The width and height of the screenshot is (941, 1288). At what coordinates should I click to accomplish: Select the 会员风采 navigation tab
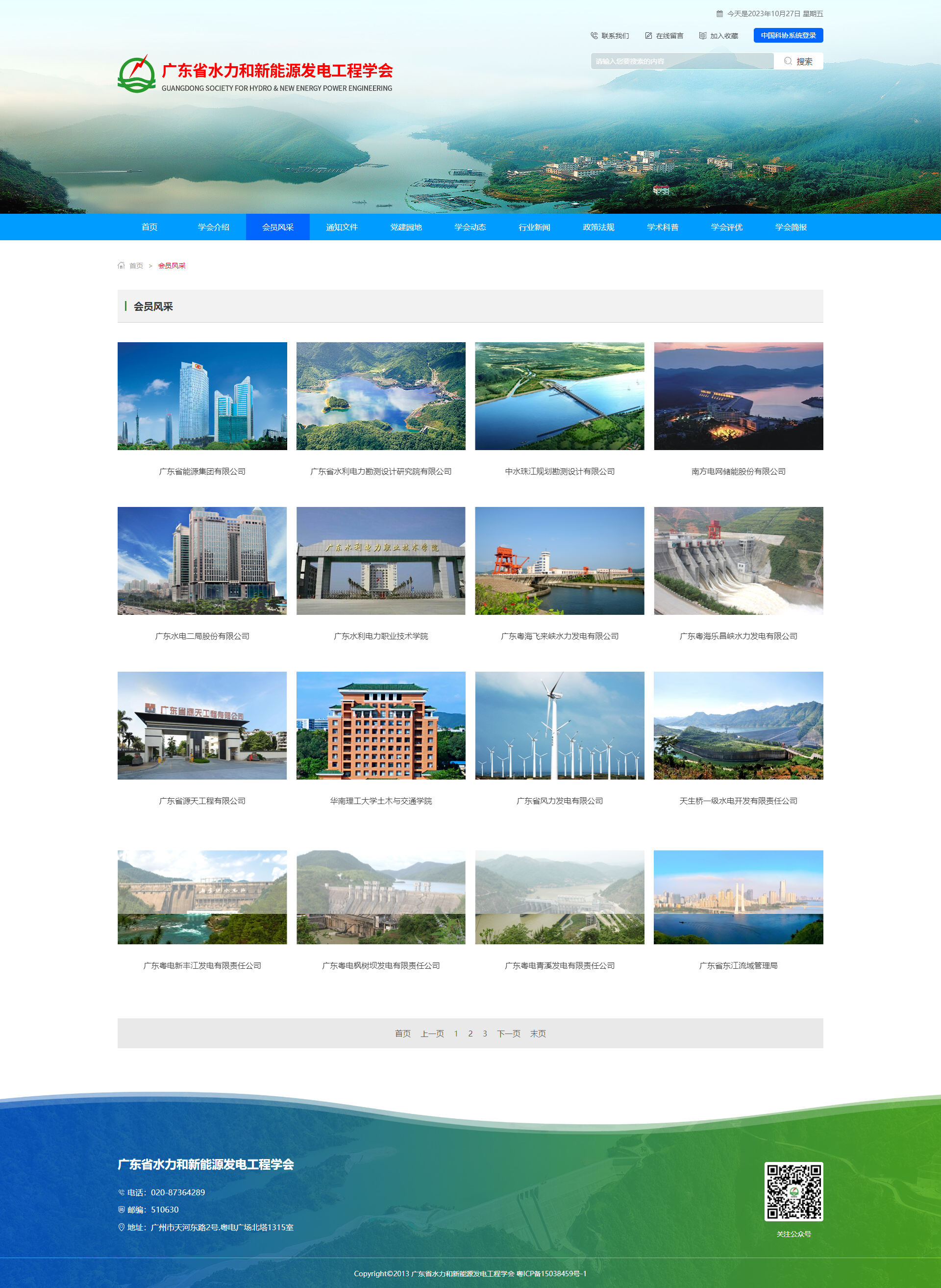pyautogui.click(x=277, y=227)
